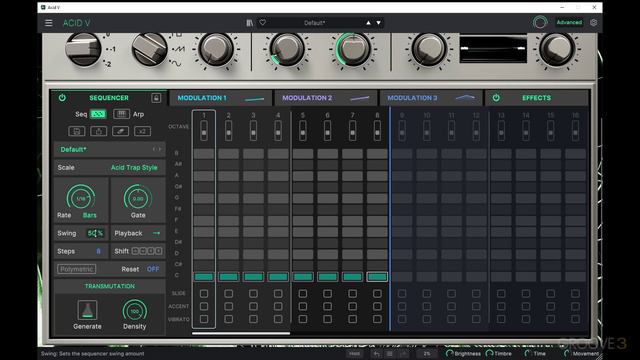The image size is (640, 360).
Task: Click the octave switch for step 1
Action: pyautogui.click(x=204, y=131)
